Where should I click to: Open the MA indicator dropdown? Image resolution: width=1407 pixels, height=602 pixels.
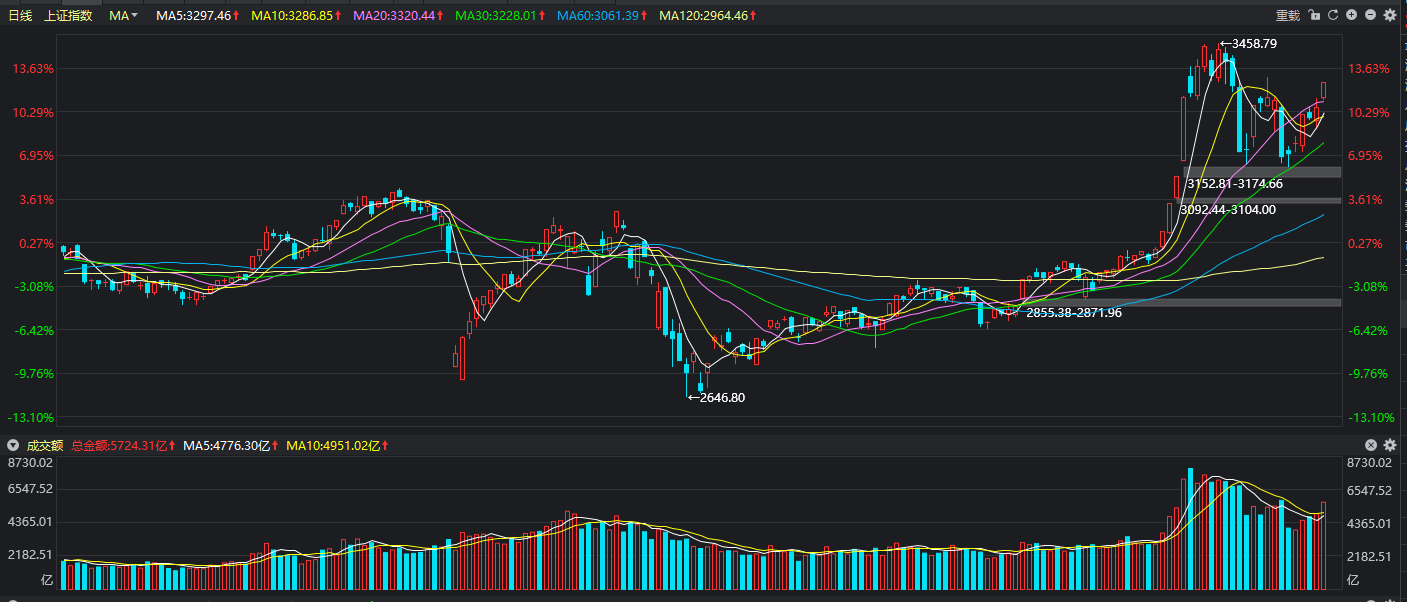click(x=123, y=16)
